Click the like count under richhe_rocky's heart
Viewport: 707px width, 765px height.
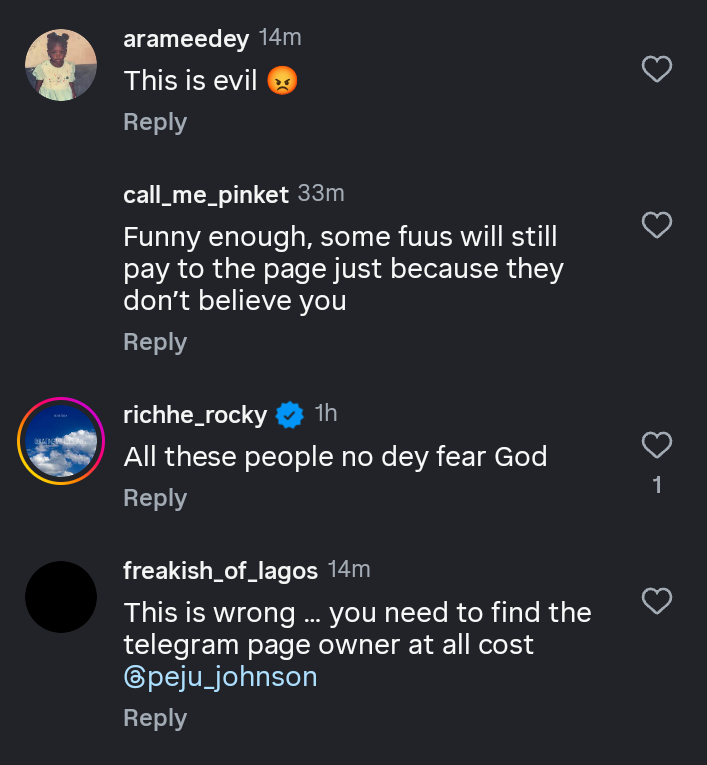coord(657,486)
